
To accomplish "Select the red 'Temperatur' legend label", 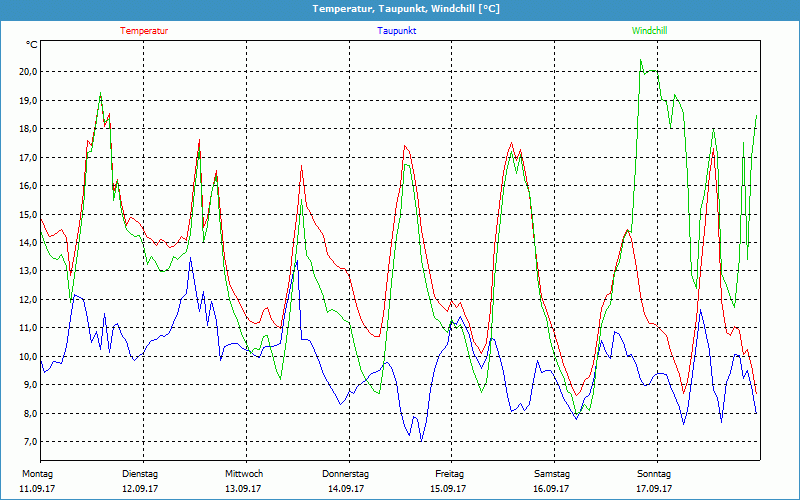I will [x=144, y=31].
